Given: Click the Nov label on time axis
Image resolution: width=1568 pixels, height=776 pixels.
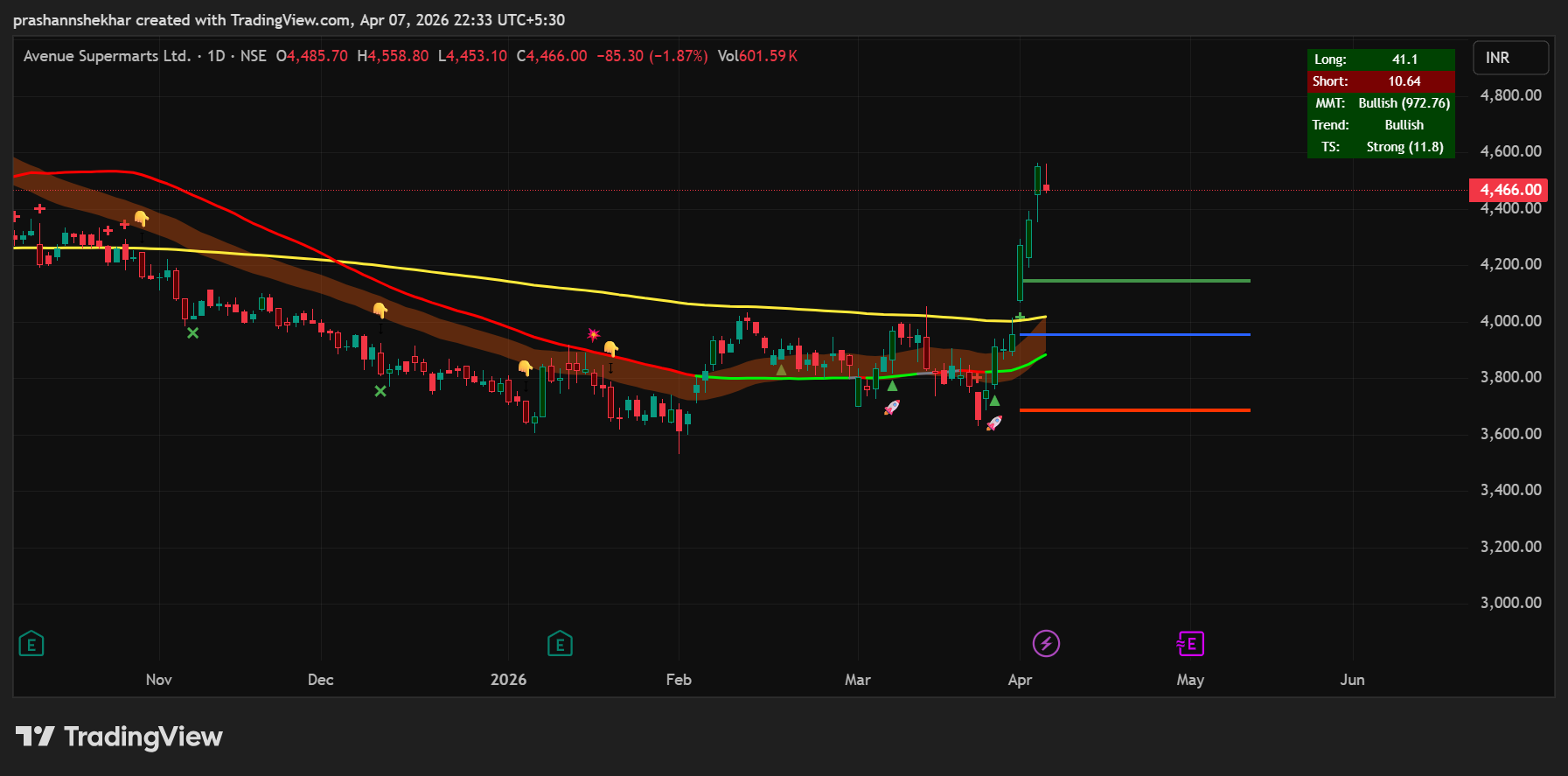Looking at the screenshot, I should (159, 680).
